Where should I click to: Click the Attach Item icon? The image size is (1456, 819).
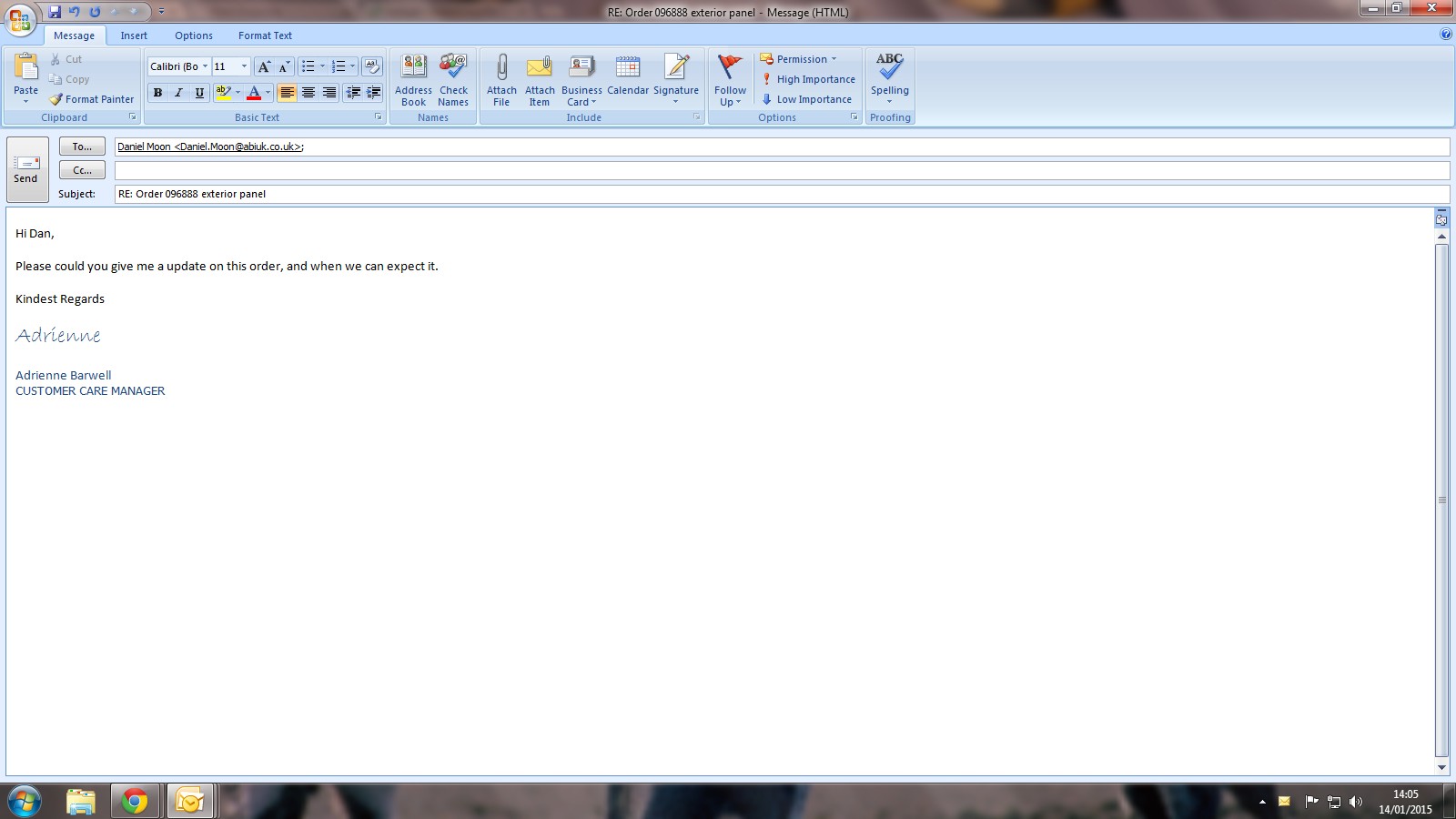point(540,68)
